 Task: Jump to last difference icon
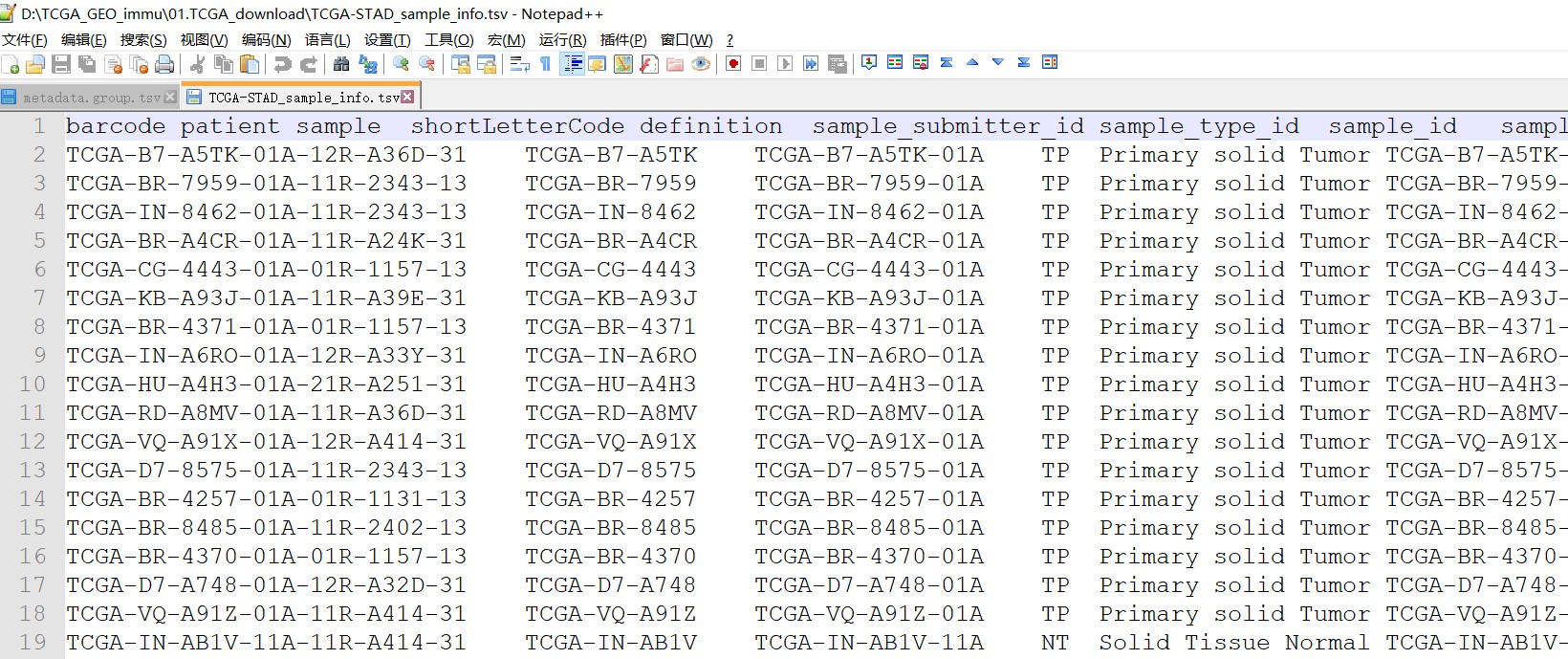(x=1024, y=62)
